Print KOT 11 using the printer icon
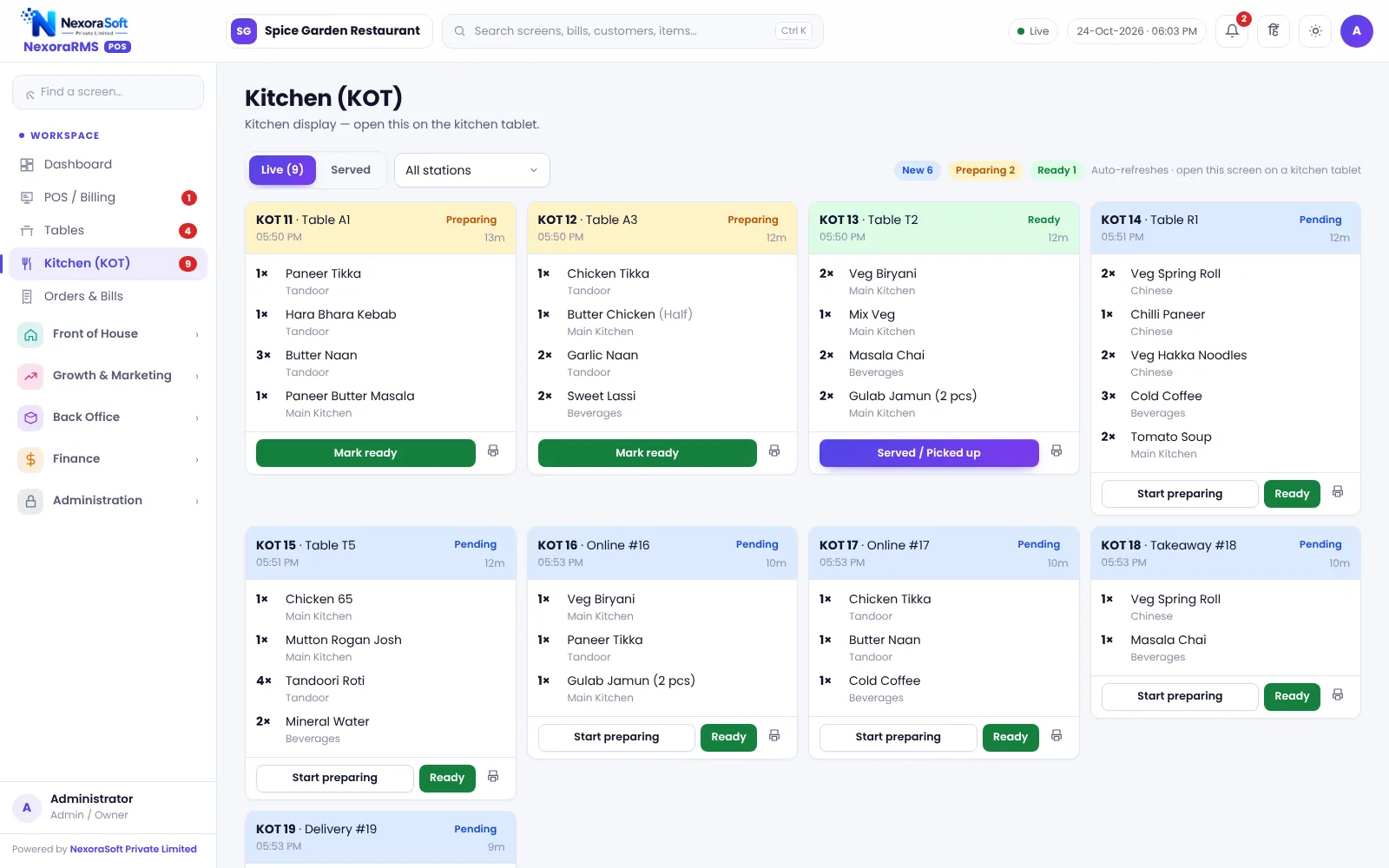 pyautogui.click(x=493, y=451)
